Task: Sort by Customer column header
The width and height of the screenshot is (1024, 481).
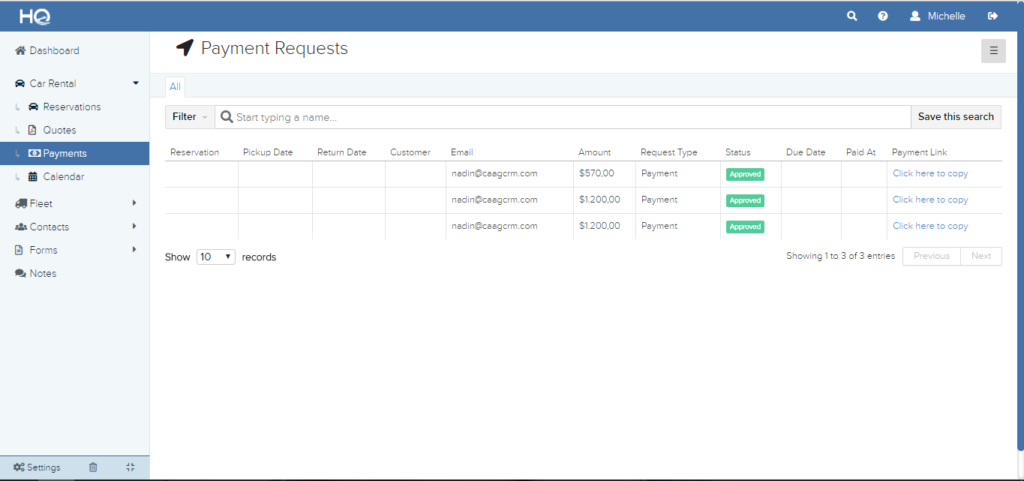Action: coord(410,152)
